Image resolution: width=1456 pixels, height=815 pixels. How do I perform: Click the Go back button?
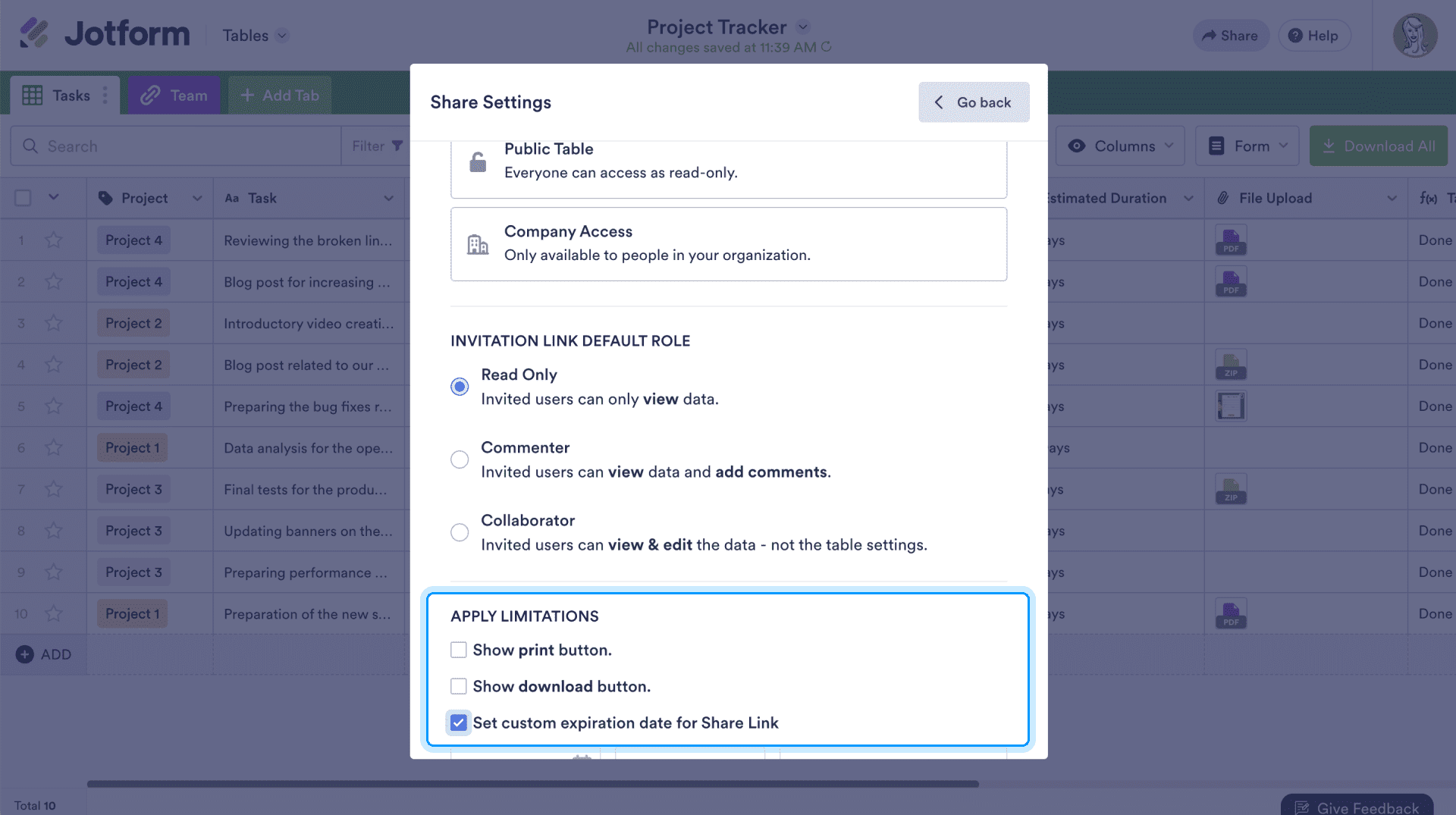click(x=974, y=102)
